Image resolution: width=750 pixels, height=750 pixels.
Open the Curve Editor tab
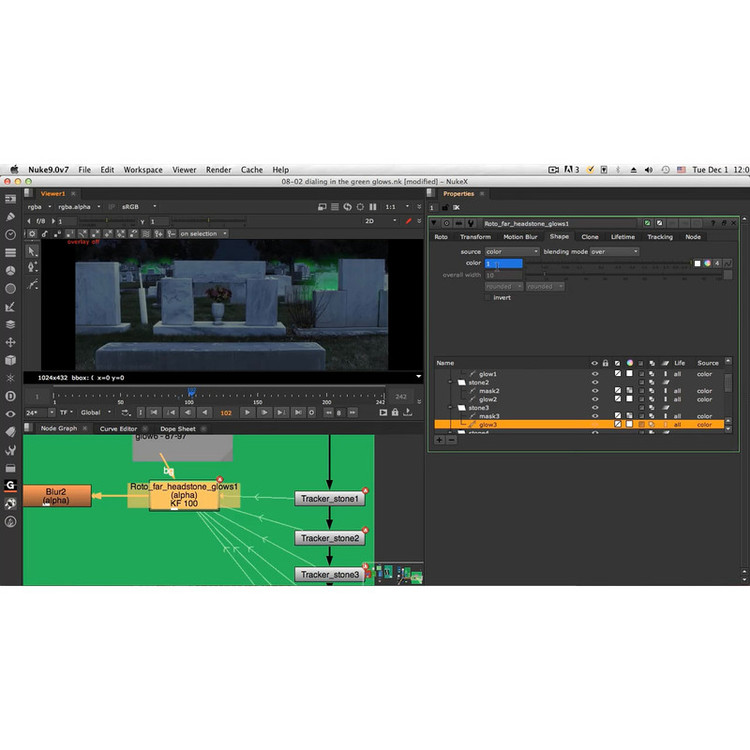click(x=118, y=428)
